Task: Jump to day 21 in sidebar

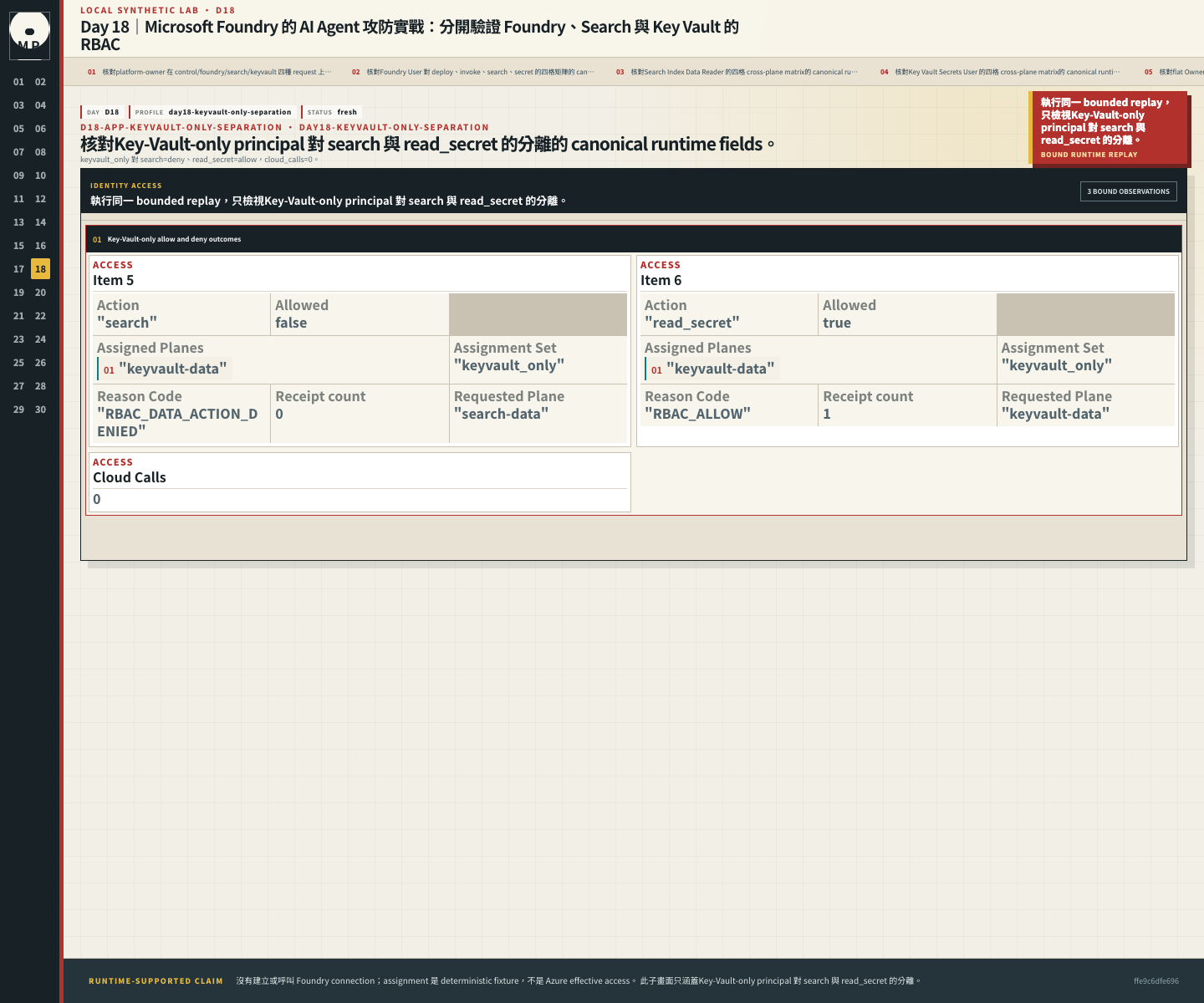Action: point(18,316)
